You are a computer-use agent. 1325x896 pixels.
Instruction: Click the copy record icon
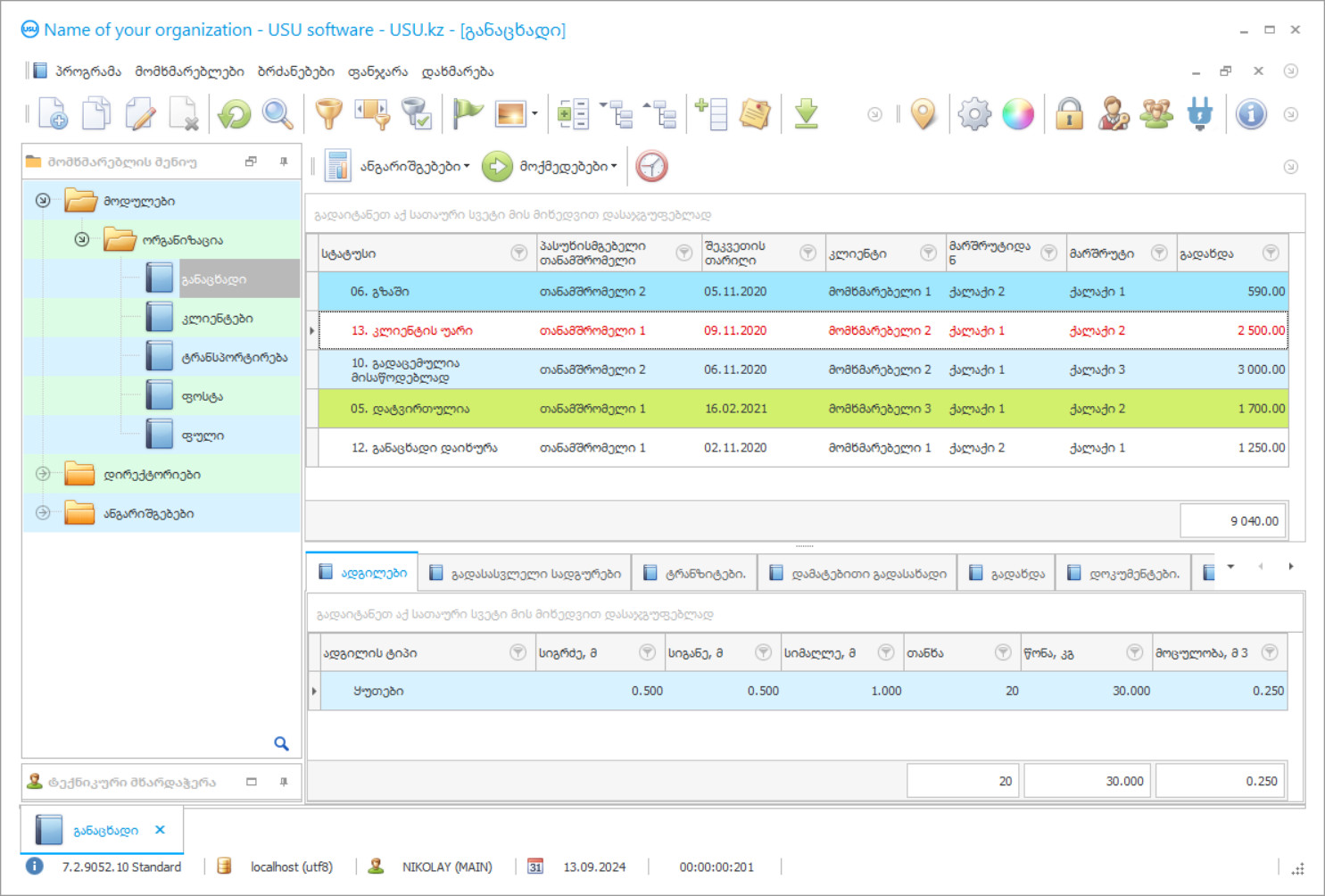pos(96,114)
